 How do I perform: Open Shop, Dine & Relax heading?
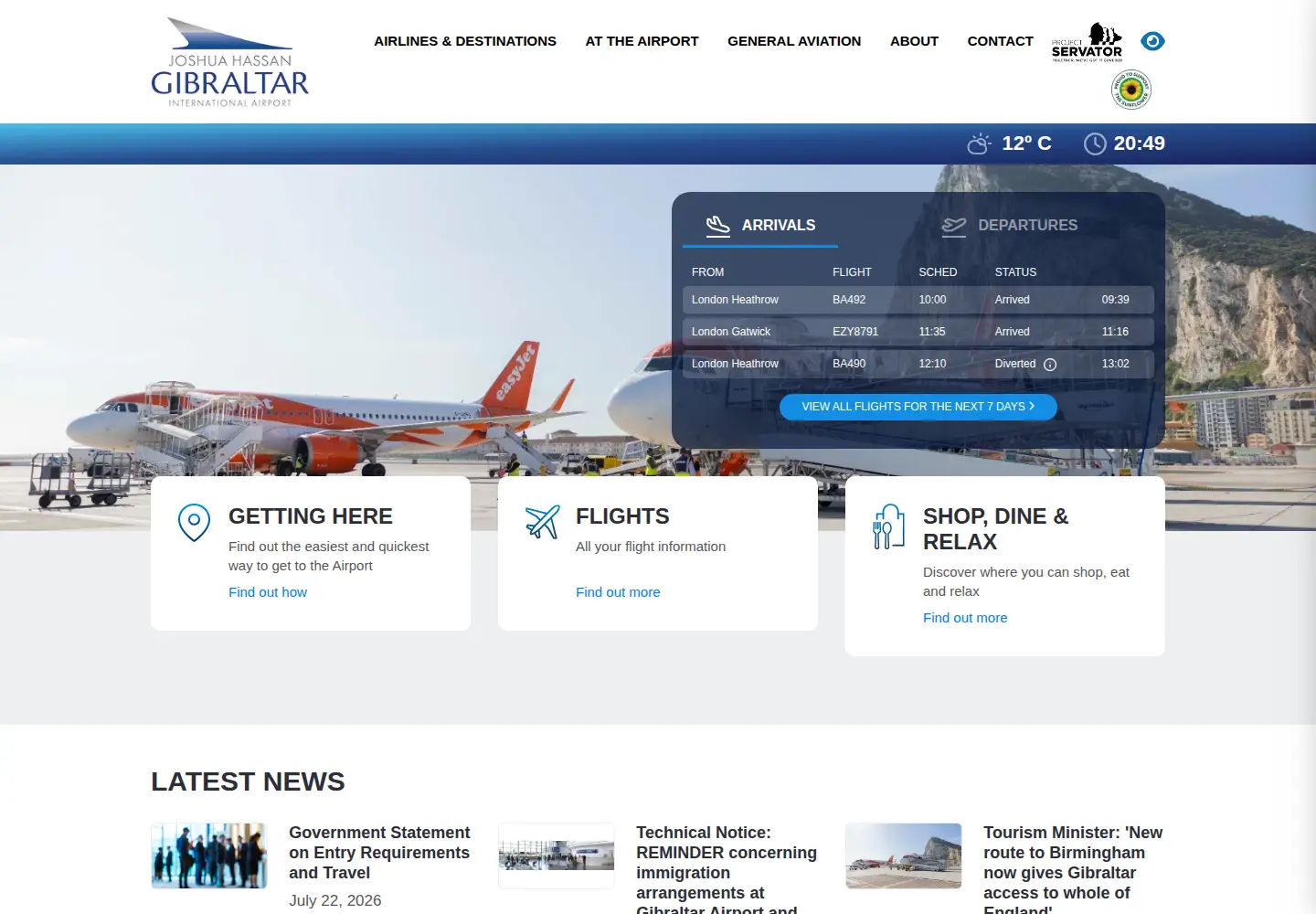(996, 529)
